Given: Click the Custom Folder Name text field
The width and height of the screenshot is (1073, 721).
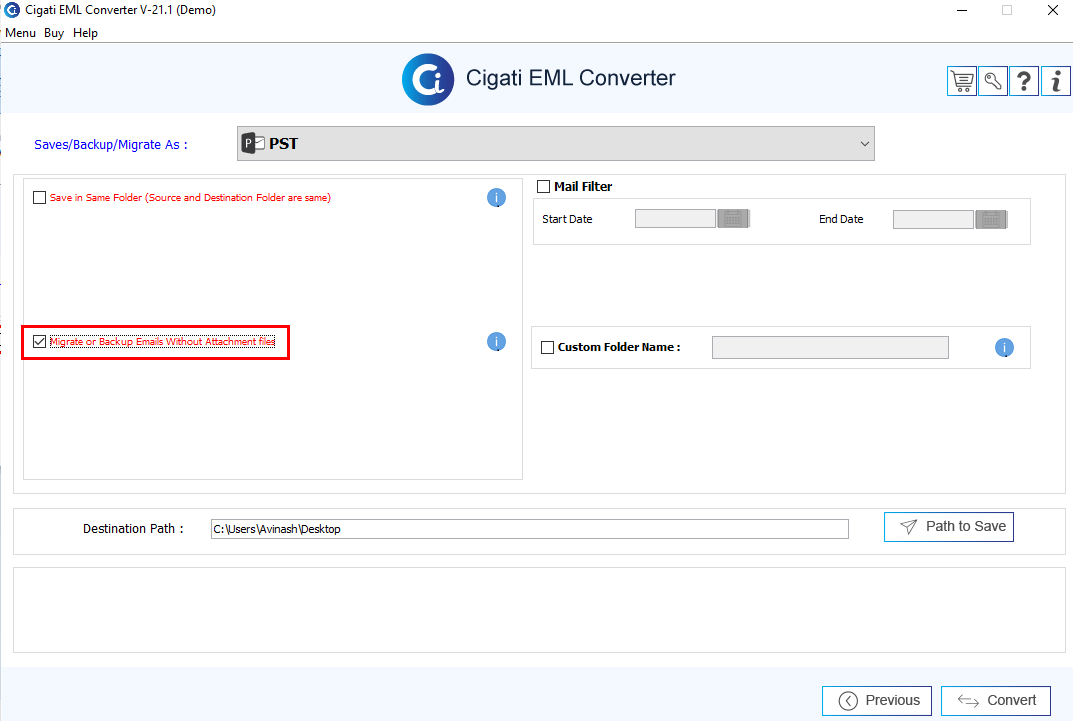Looking at the screenshot, I should (830, 348).
